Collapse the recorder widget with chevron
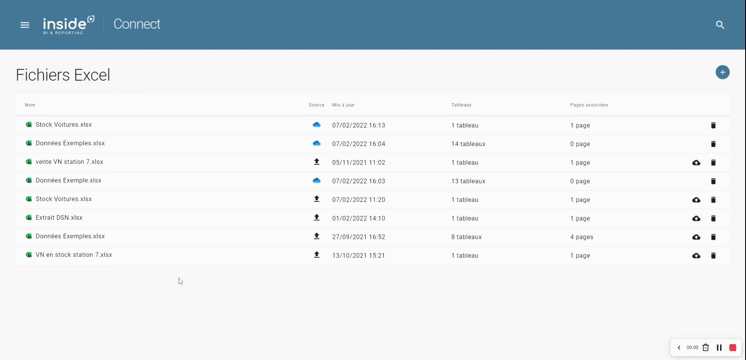 [x=679, y=348]
